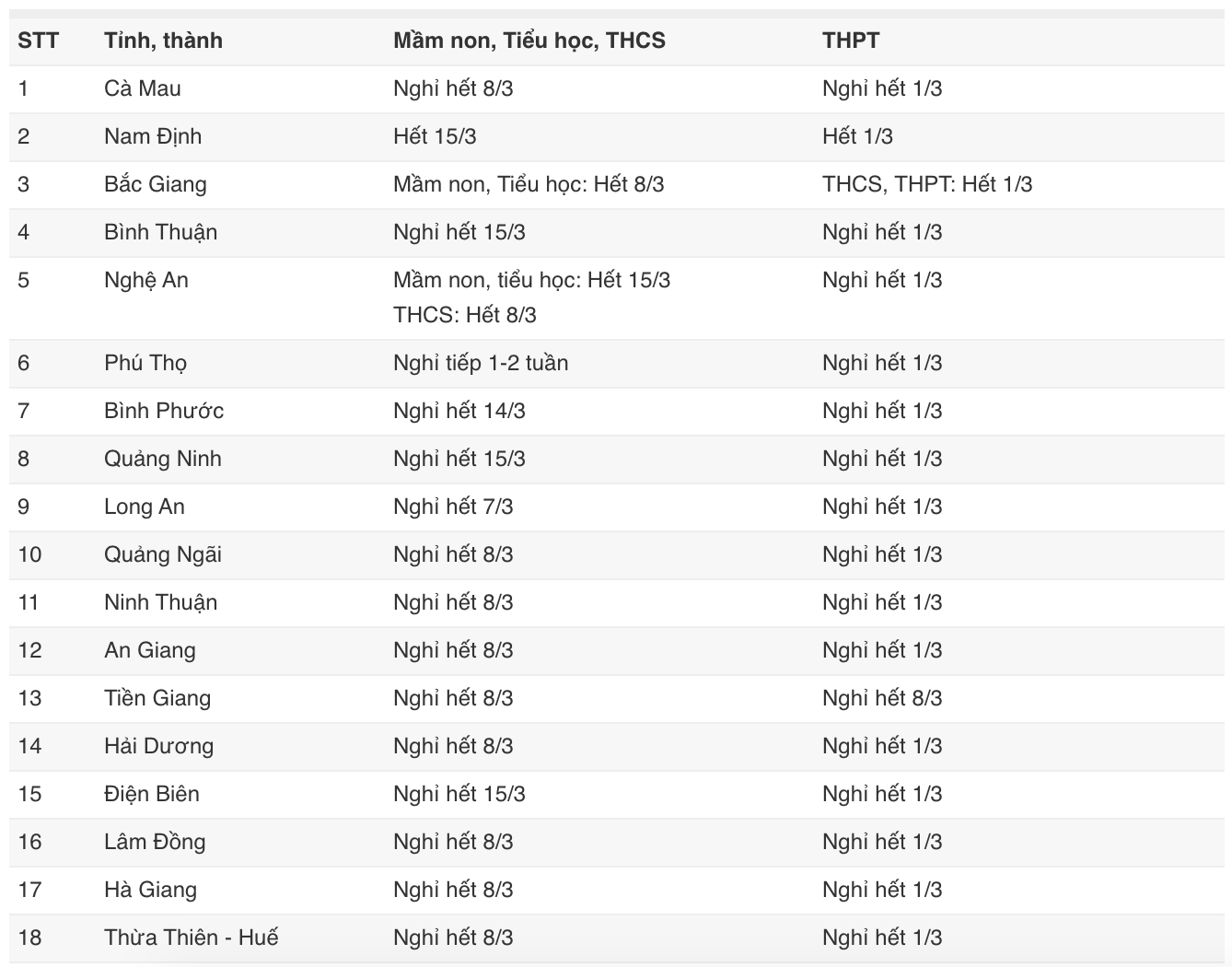
Task: Click the 'THCS: Hết 8/3' line for Nghệ An
Action: [464, 315]
